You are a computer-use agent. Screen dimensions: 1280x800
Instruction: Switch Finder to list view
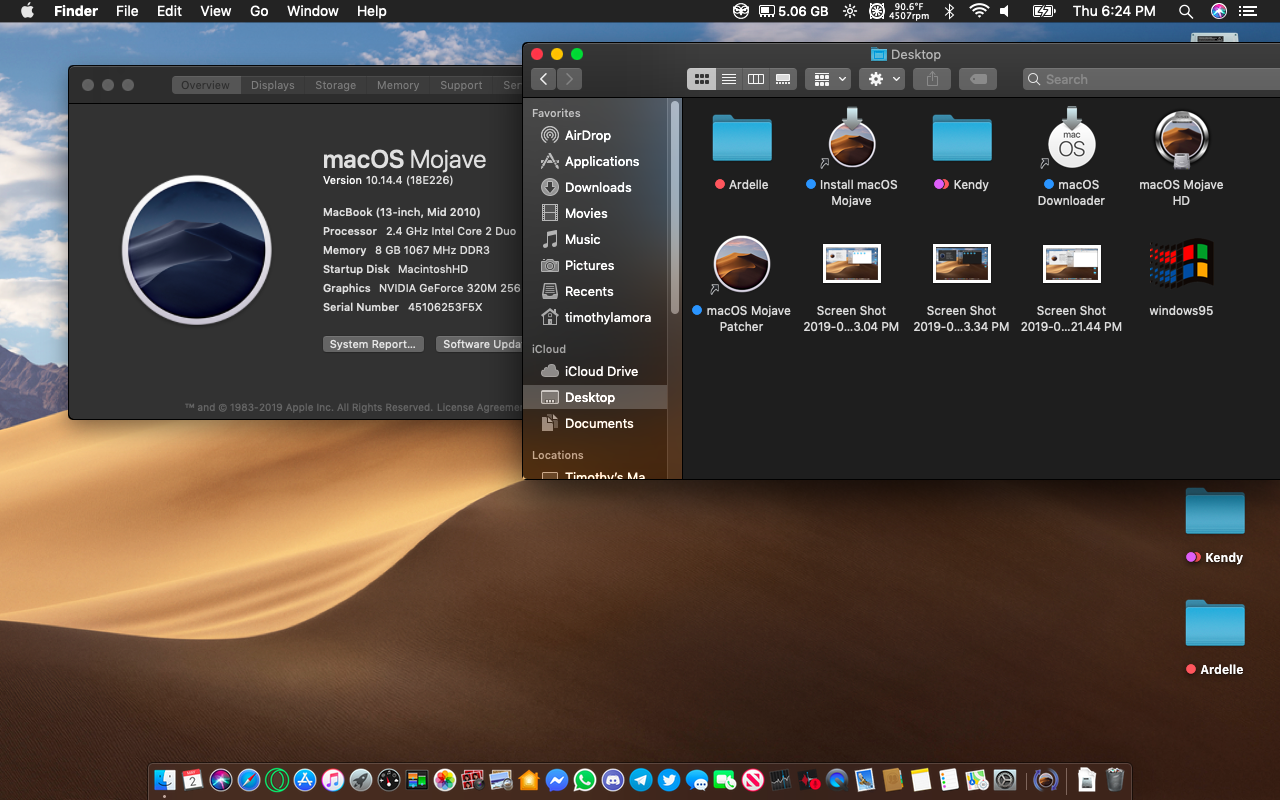coord(729,79)
